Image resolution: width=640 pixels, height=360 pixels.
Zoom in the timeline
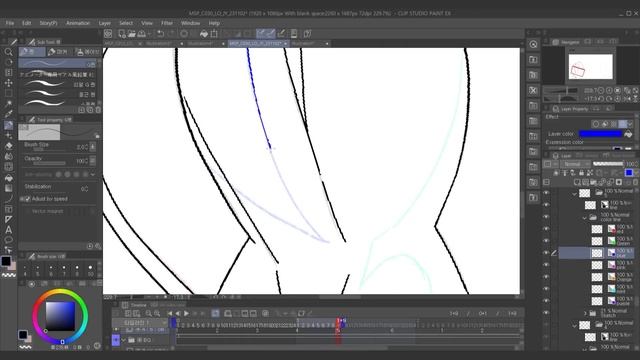tap(157, 313)
